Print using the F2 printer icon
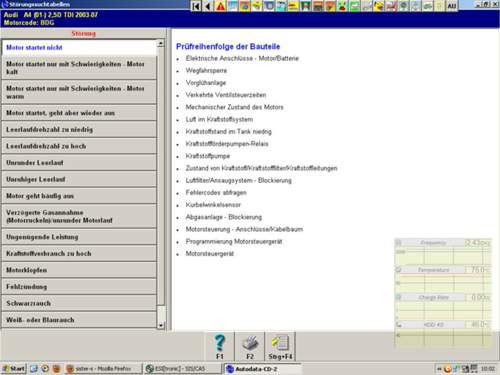 [250, 347]
